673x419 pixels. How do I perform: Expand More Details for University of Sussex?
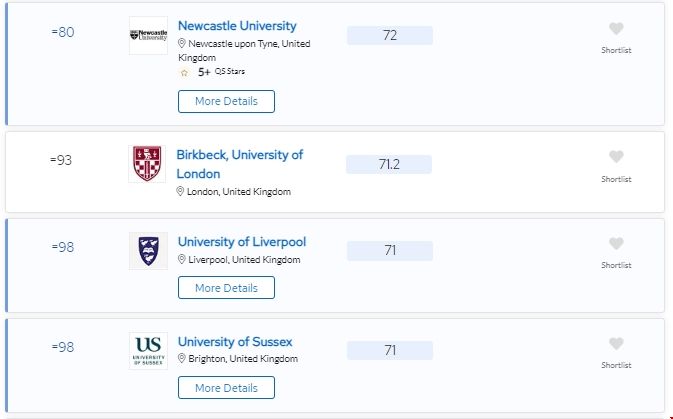[226, 388]
